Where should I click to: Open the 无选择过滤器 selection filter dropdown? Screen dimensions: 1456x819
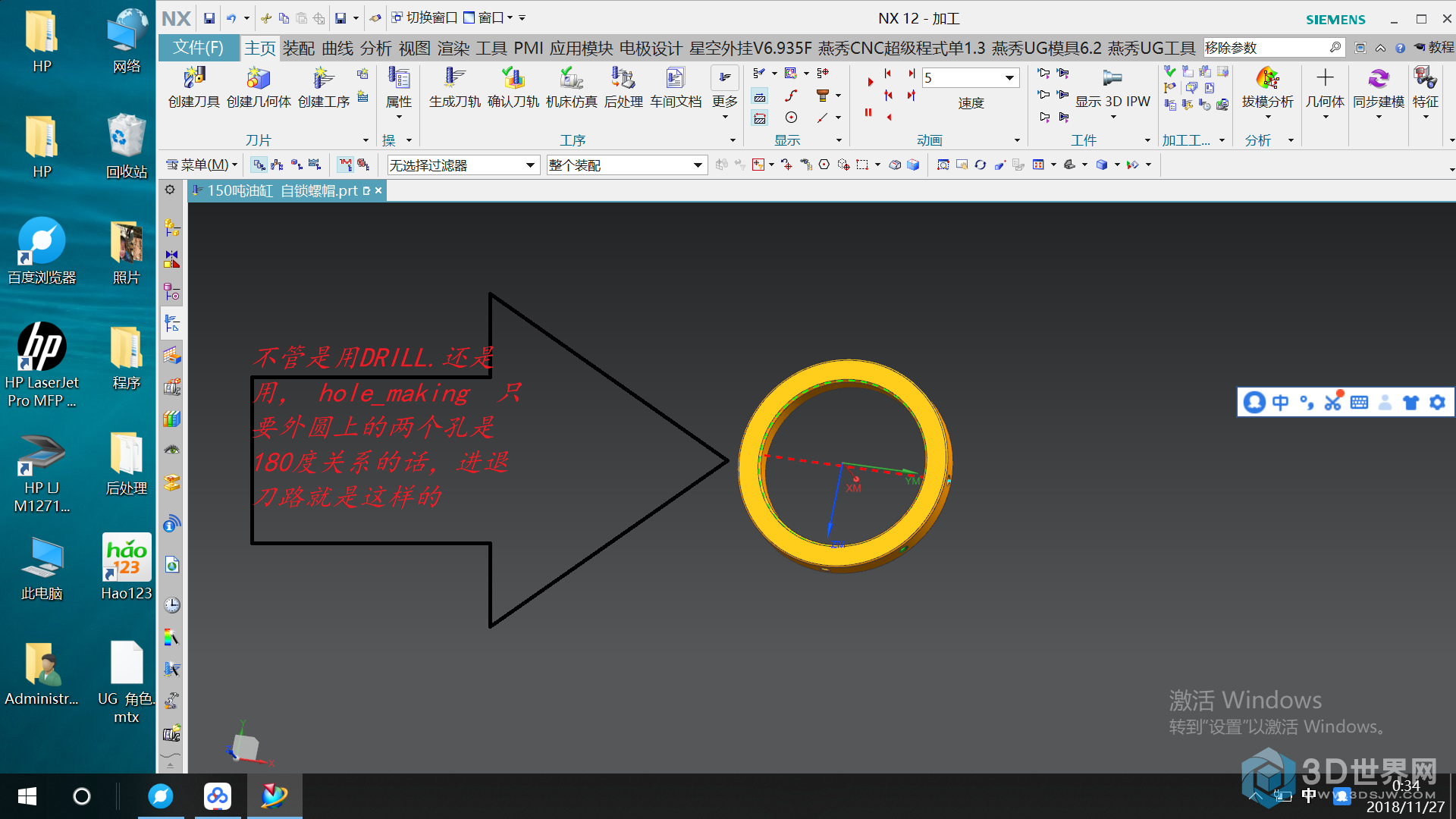coord(530,165)
